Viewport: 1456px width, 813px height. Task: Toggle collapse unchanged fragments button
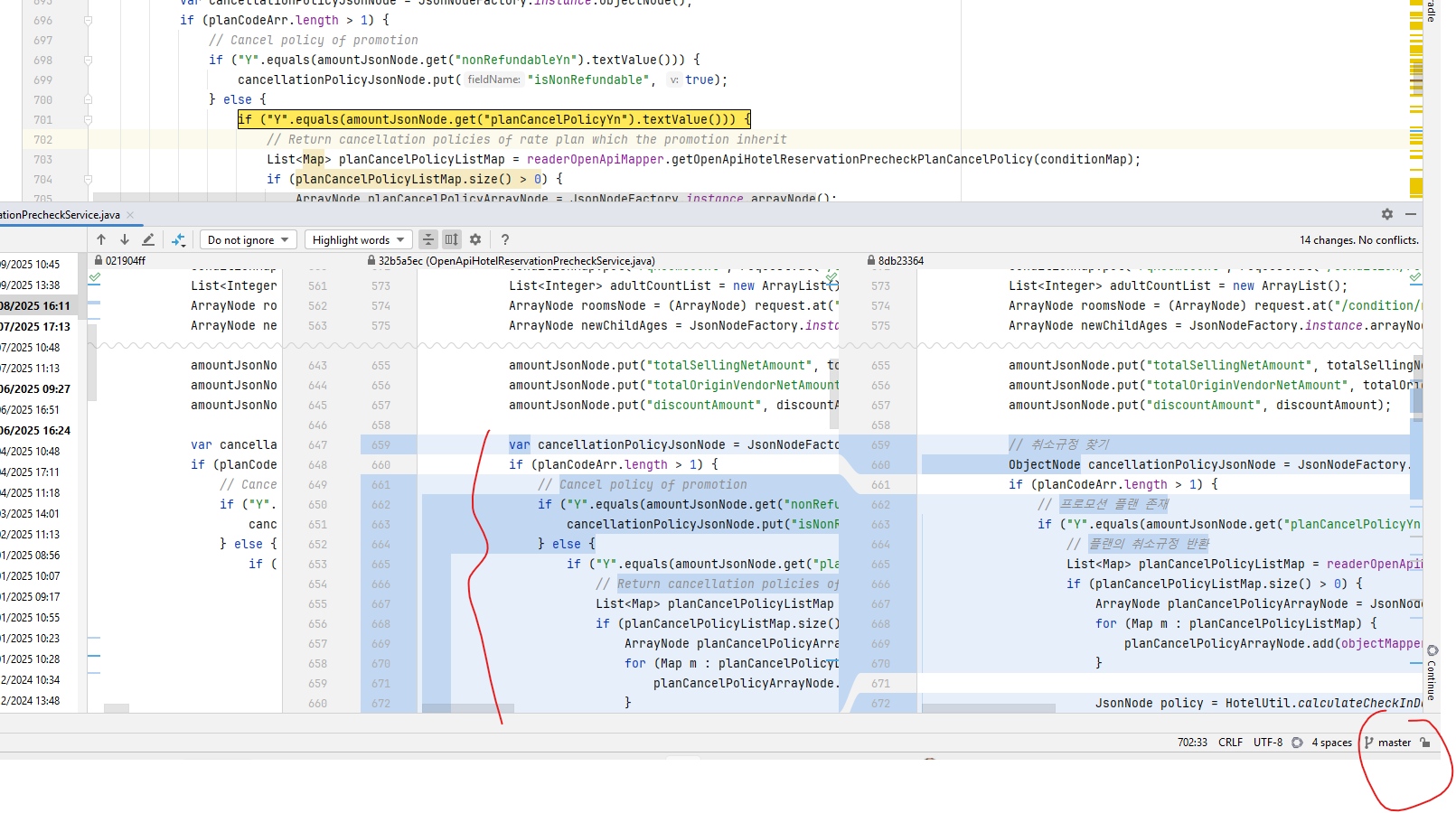coord(428,239)
